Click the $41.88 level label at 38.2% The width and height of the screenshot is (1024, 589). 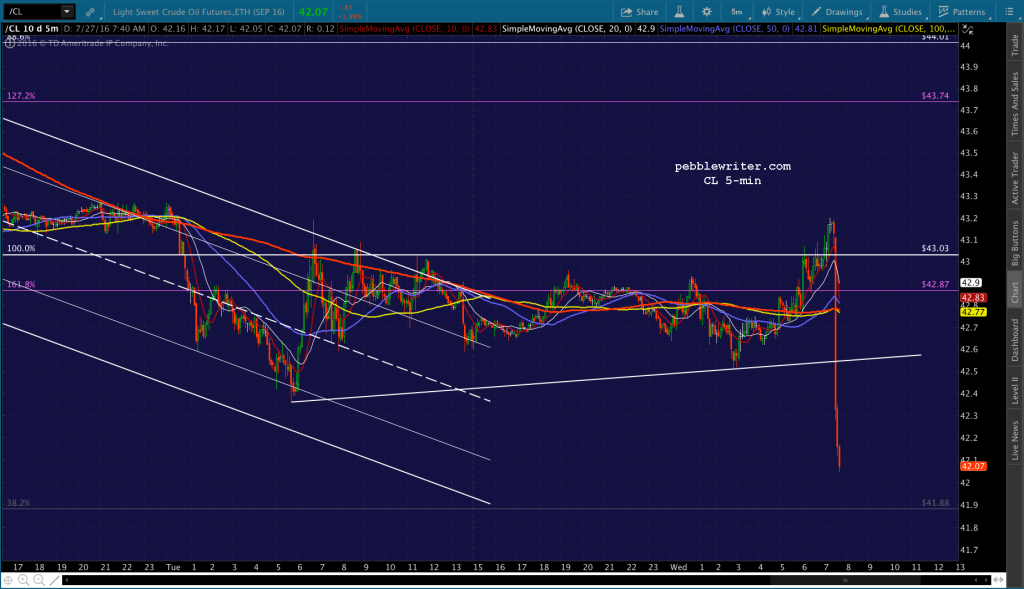point(935,503)
